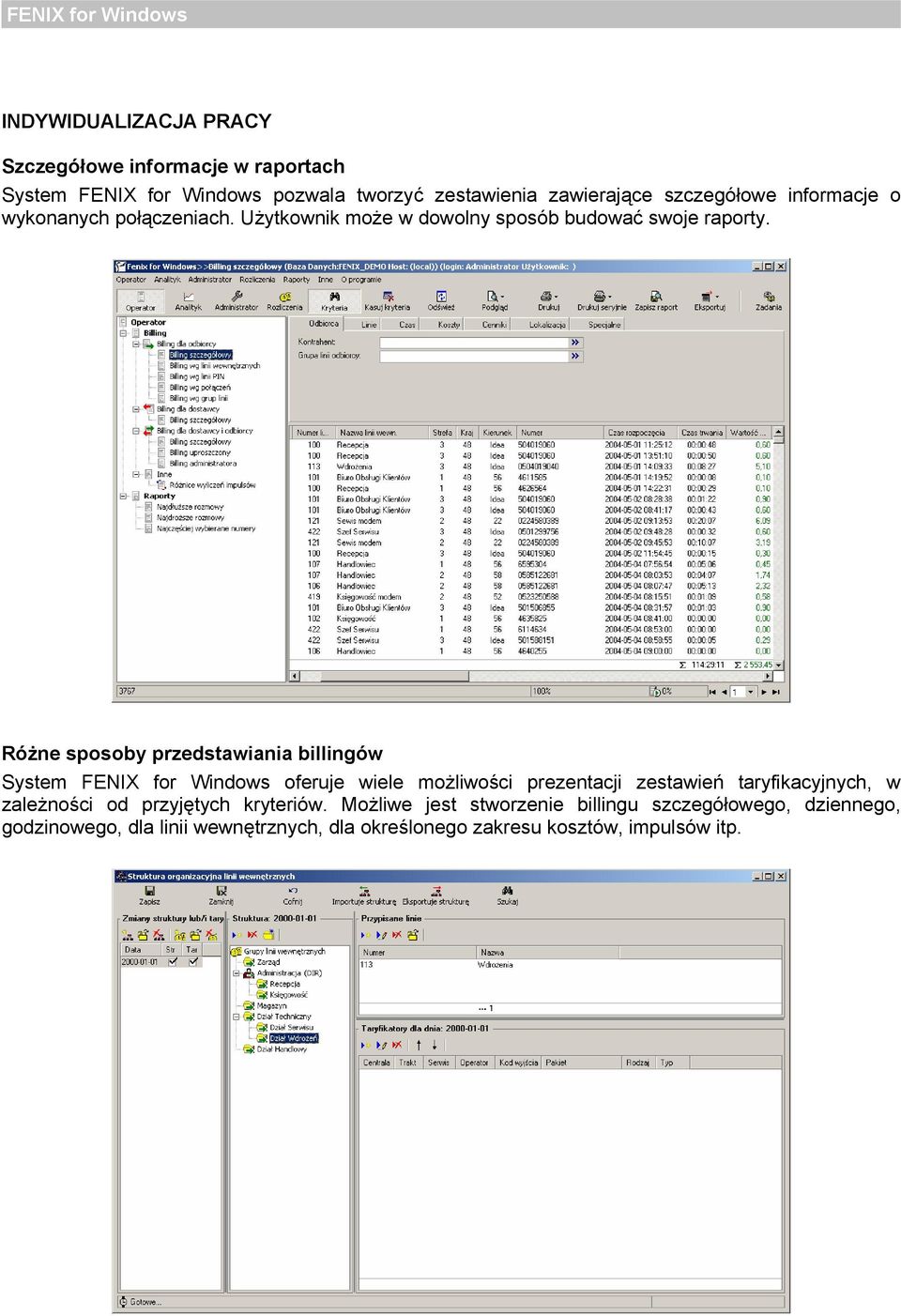Screen dimensions: 901x1316
Task: Select Różnice wyliczeń impulsów item
Action: click(x=212, y=485)
